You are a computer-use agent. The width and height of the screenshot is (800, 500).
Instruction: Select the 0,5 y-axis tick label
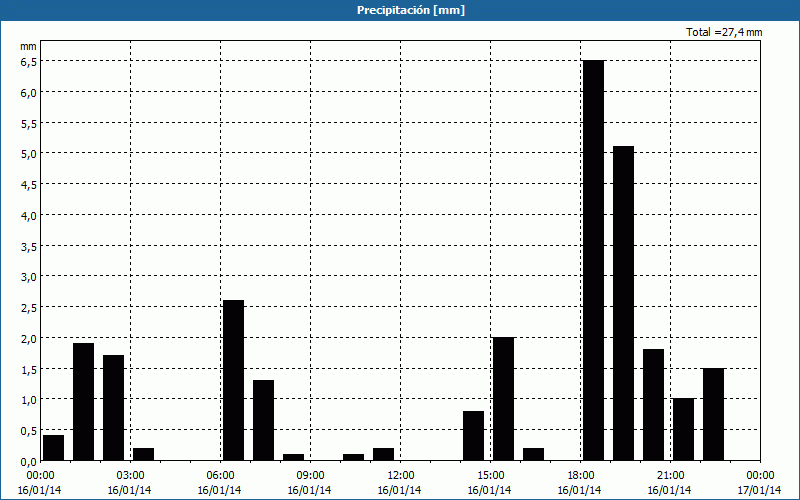[29, 431]
